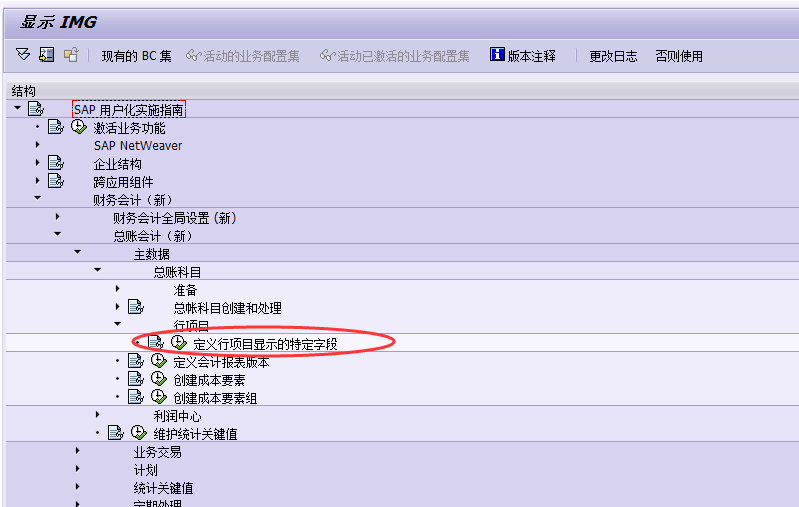Execute clock icon for 创建成本要素组
This screenshot has height=507, width=799.
[159, 396]
